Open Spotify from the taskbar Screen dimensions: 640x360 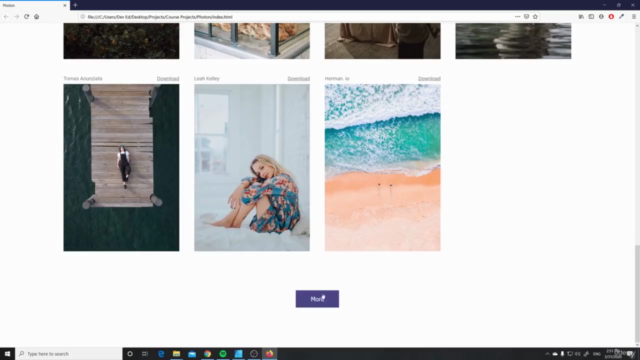pyautogui.click(x=223, y=353)
